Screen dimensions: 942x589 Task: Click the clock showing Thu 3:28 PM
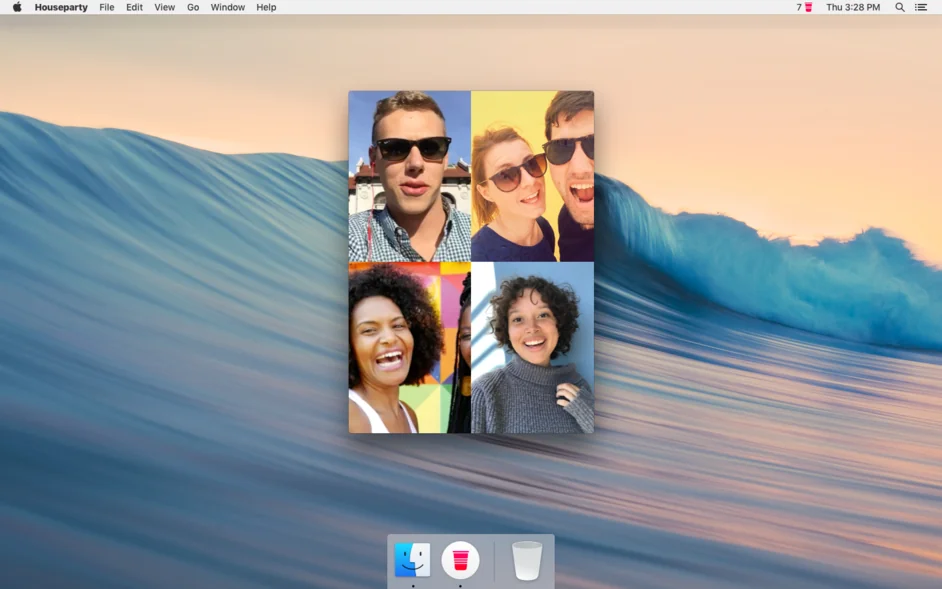851,7
